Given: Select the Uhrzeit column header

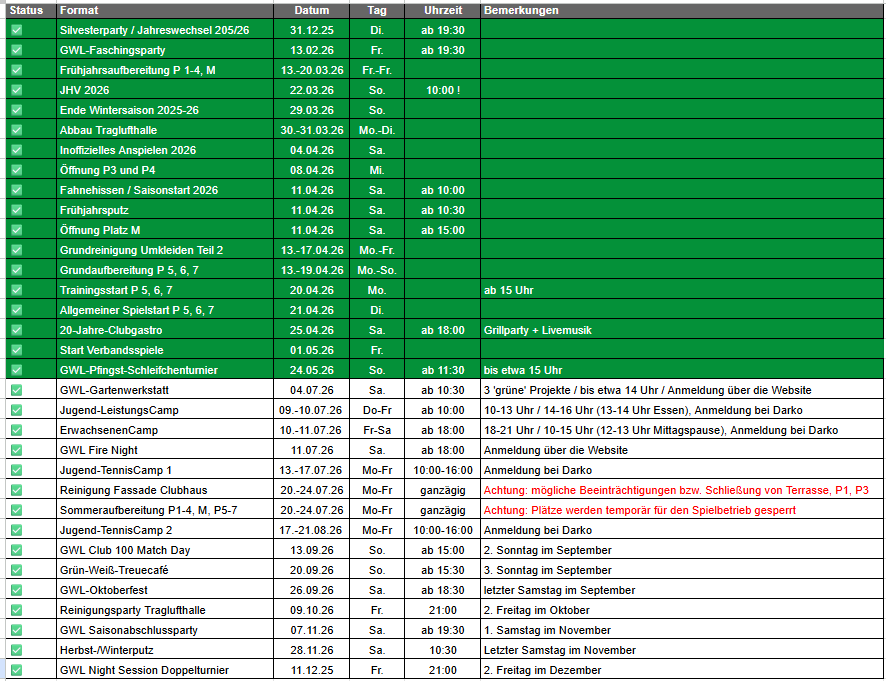Looking at the screenshot, I should 442,10.
